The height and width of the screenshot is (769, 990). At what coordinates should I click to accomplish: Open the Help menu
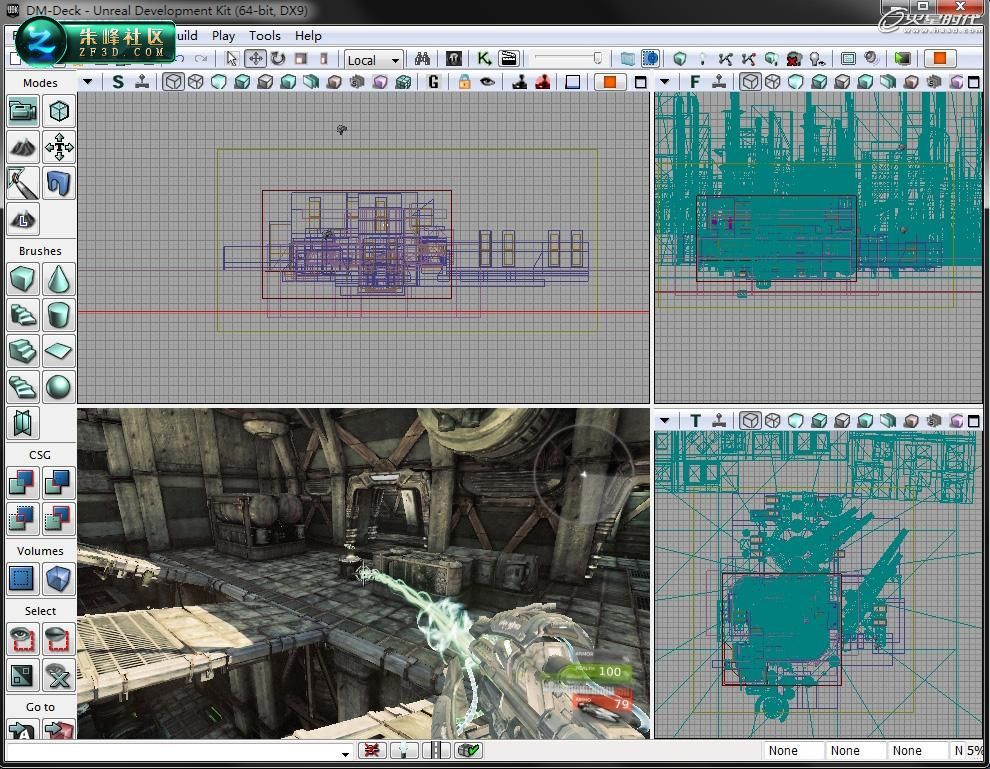tap(308, 35)
